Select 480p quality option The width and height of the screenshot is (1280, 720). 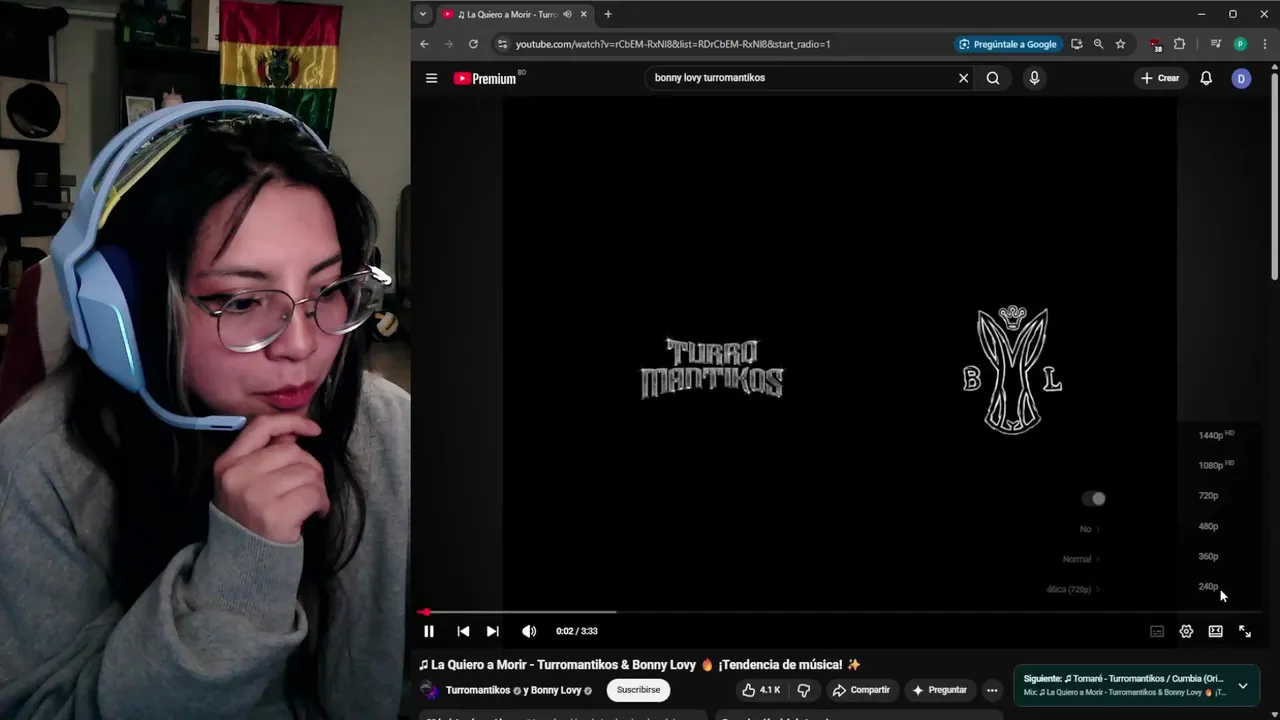coord(1209,526)
